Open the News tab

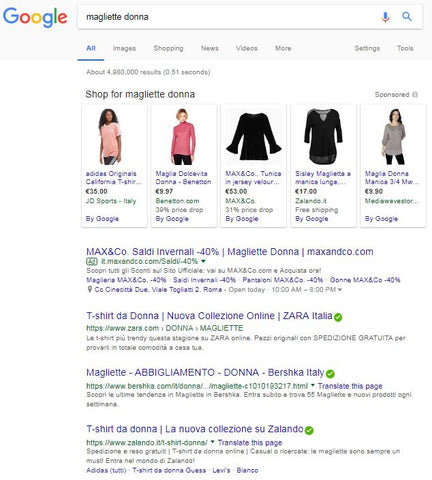coord(210,48)
